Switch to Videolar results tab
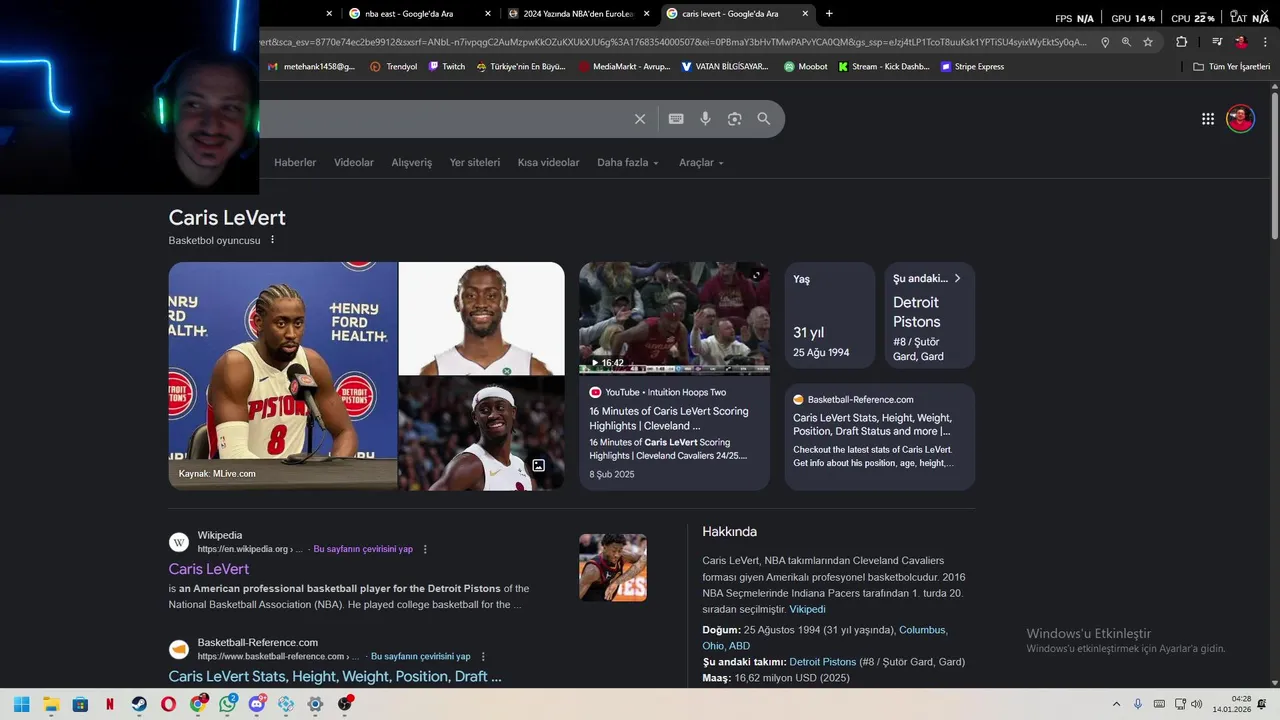 click(x=354, y=162)
